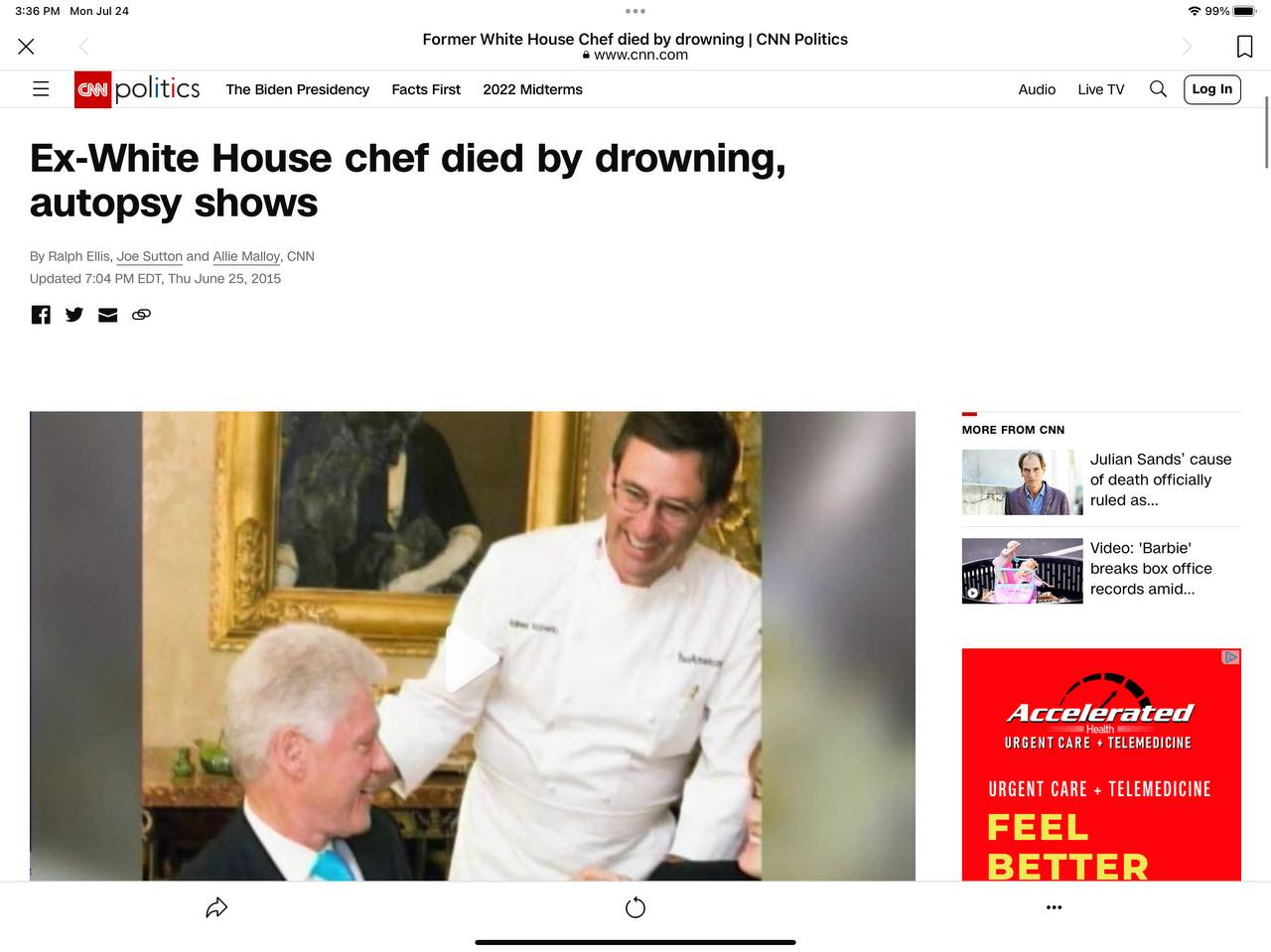Click the CNN logo
The height and width of the screenshot is (952, 1271).
tap(92, 89)
